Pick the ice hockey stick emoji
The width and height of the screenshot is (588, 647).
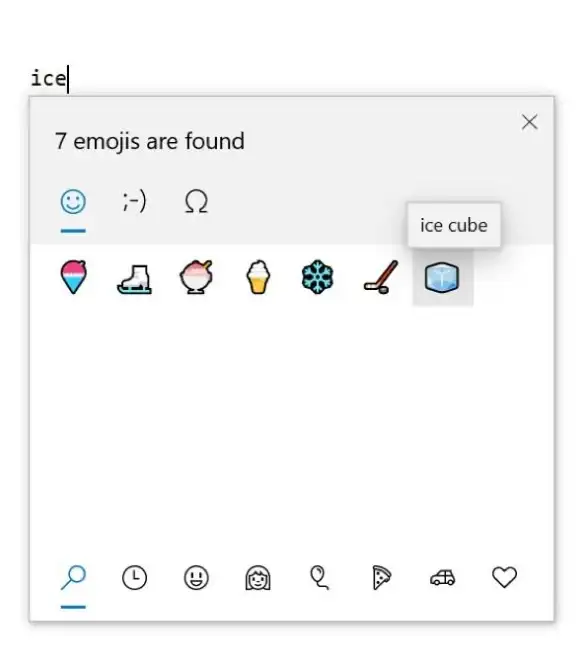tap(381, 277)
